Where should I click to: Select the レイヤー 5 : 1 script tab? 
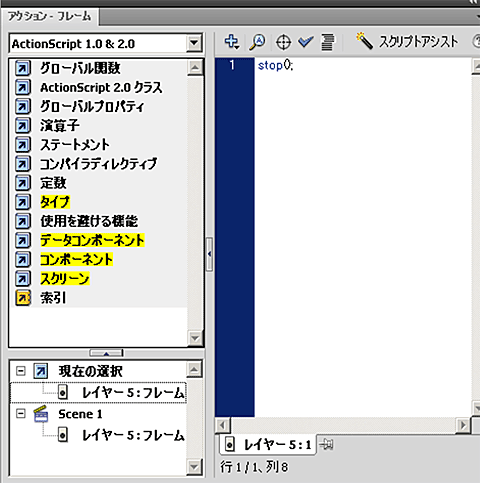tap(268, 445)
